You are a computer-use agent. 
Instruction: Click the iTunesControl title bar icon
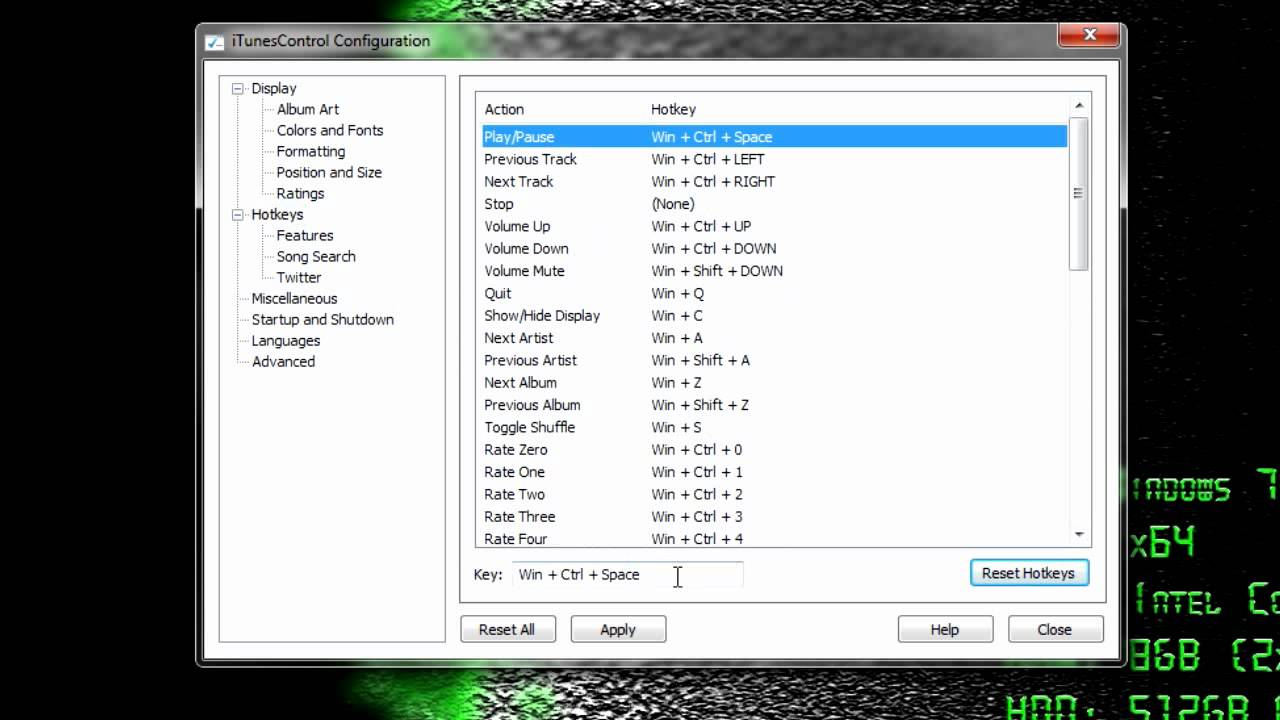click(x=214, y=42)
